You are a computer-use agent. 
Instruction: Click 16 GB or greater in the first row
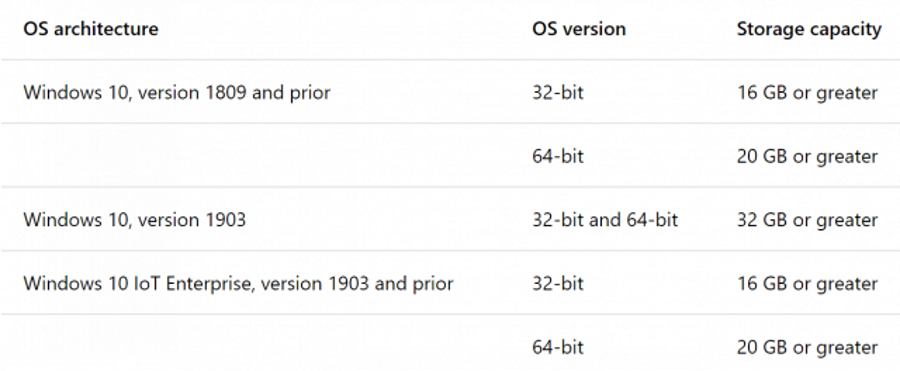point(807,92)
